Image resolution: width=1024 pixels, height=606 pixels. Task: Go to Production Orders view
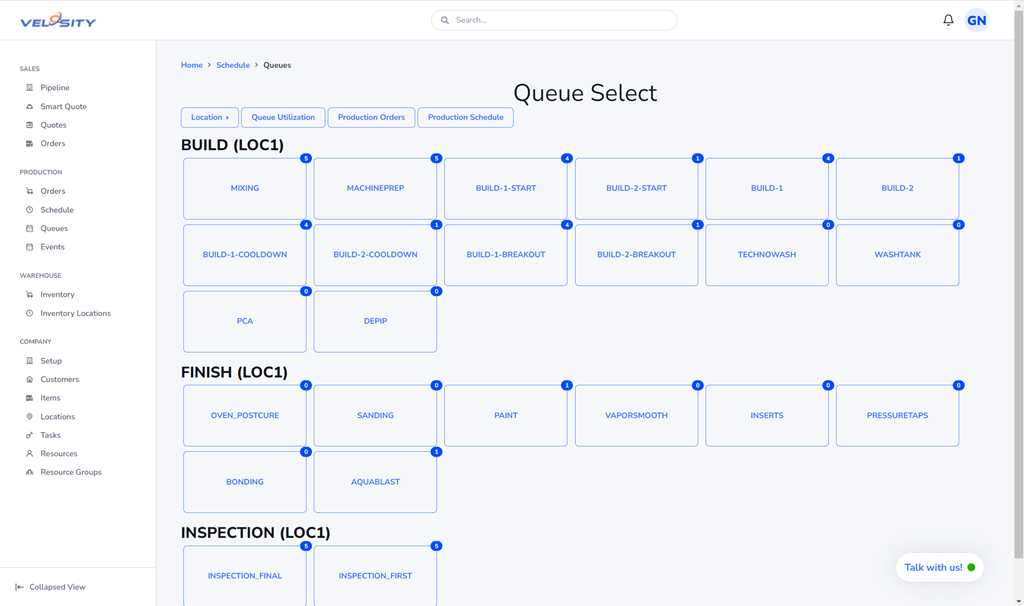coord(371,118)
